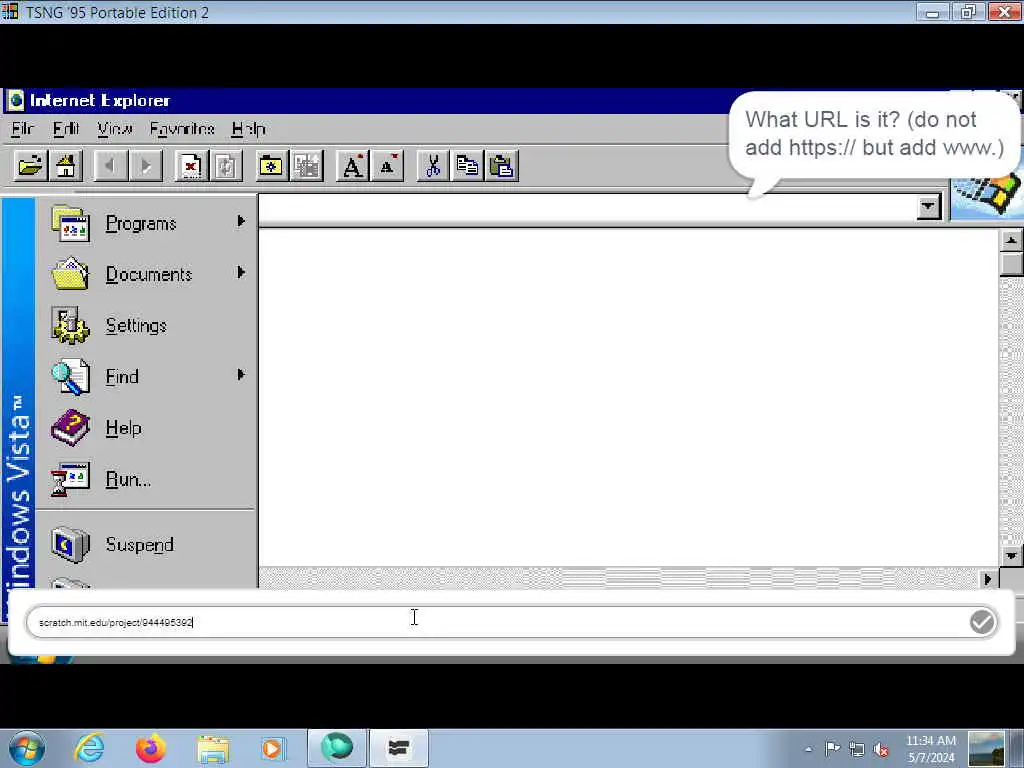1024x768 pixels.
Task: Click the scroll down arrow of page
Action: 1011,556
